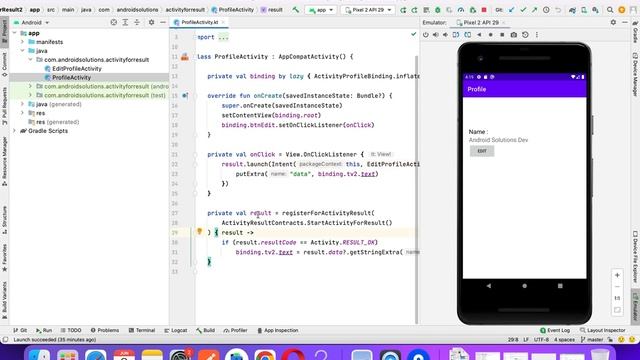Click Collapse All in Project panel

coord(137,22)
